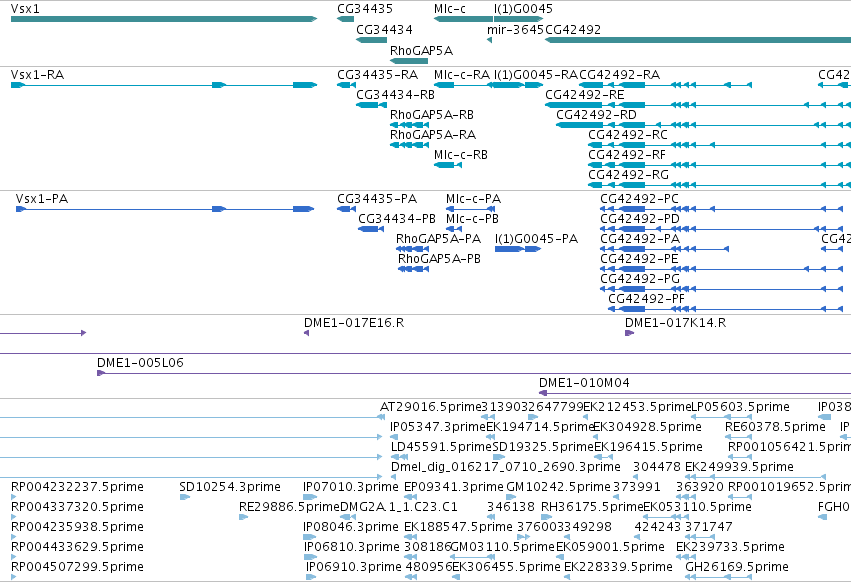Click the CG34435 gene label
The height and width of the screenshot is (582, 851).
(365, 9)
